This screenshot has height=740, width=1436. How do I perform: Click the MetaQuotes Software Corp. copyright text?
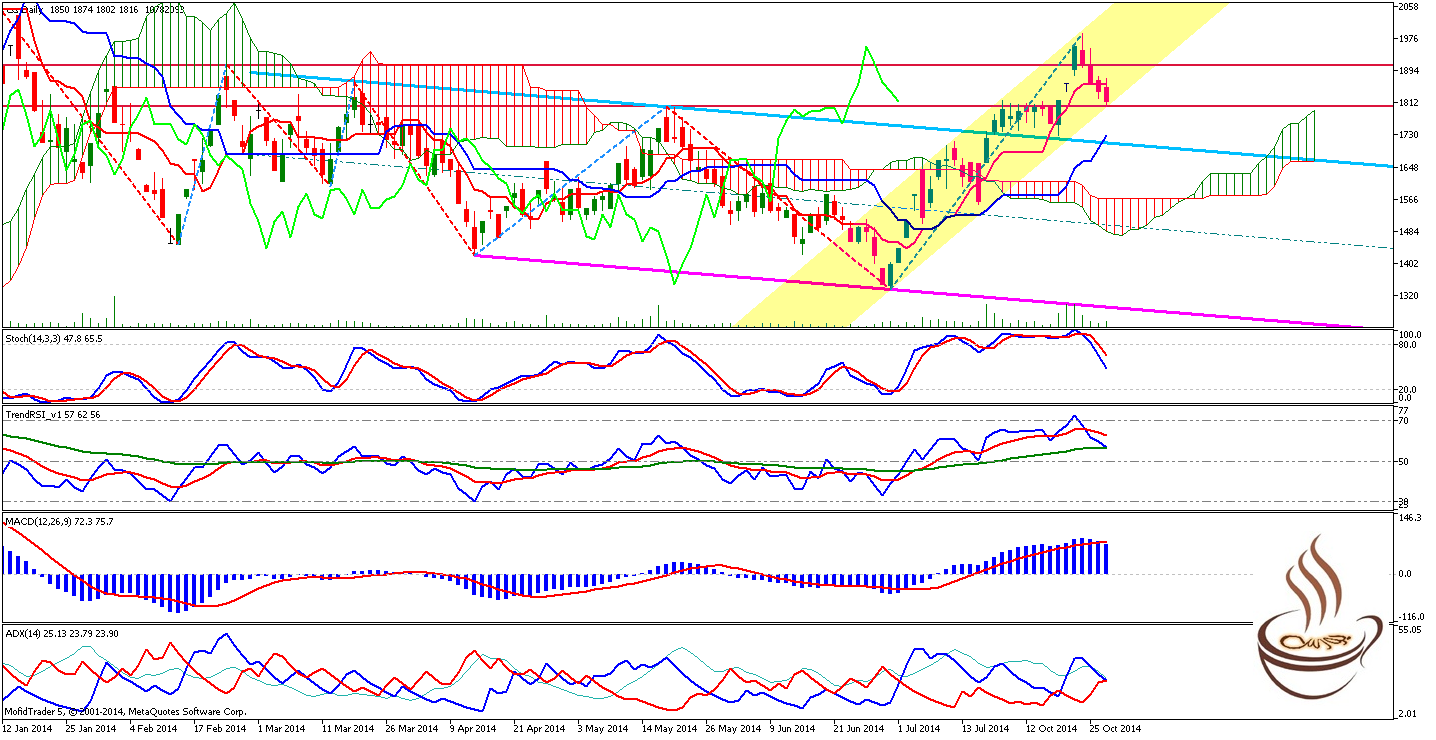pos(126,712)
